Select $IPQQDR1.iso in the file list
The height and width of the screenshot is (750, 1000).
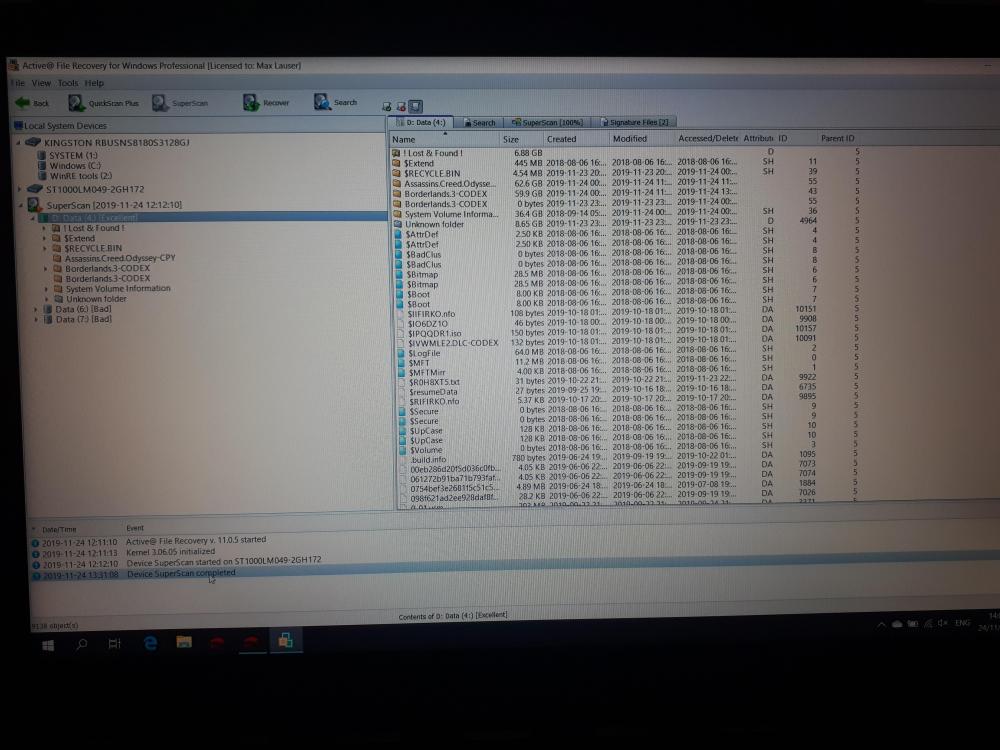434,334
